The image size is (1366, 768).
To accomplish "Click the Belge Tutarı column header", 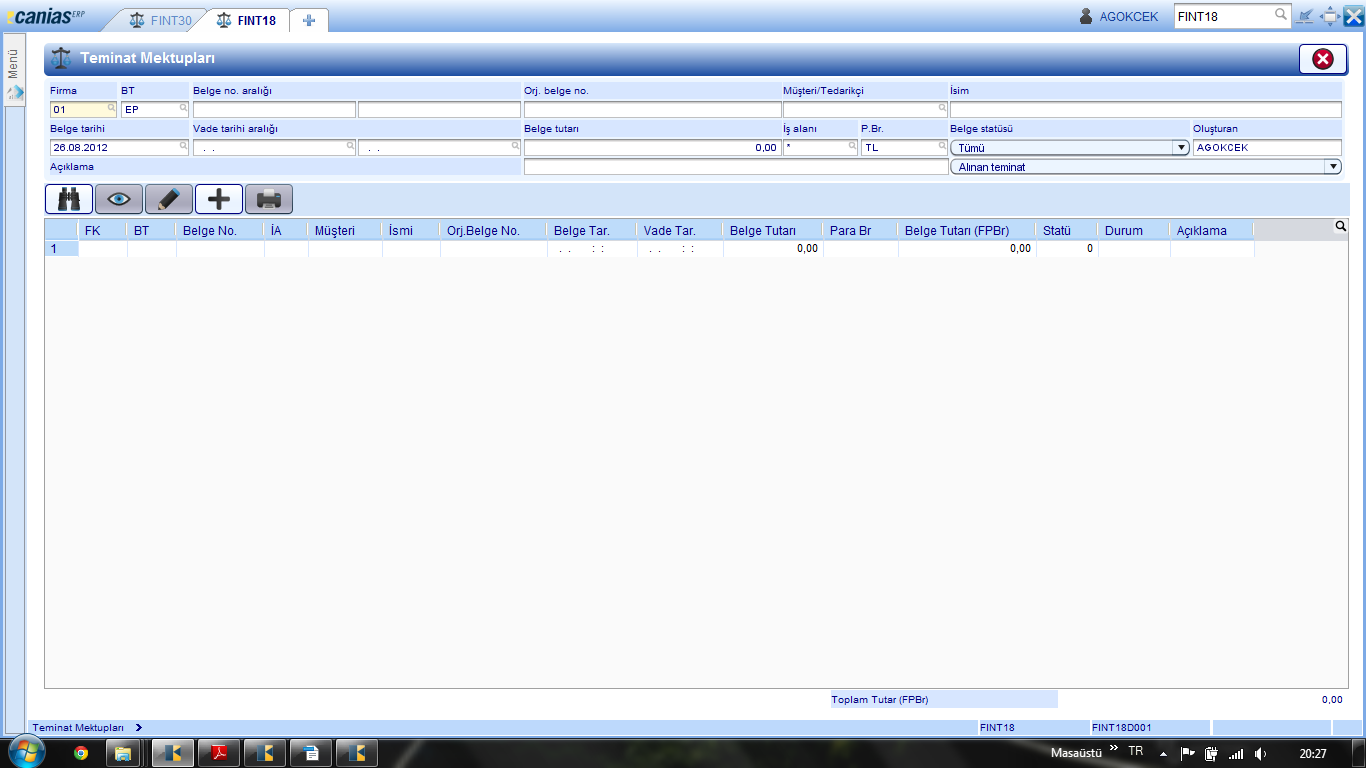I will coord(773,231).
